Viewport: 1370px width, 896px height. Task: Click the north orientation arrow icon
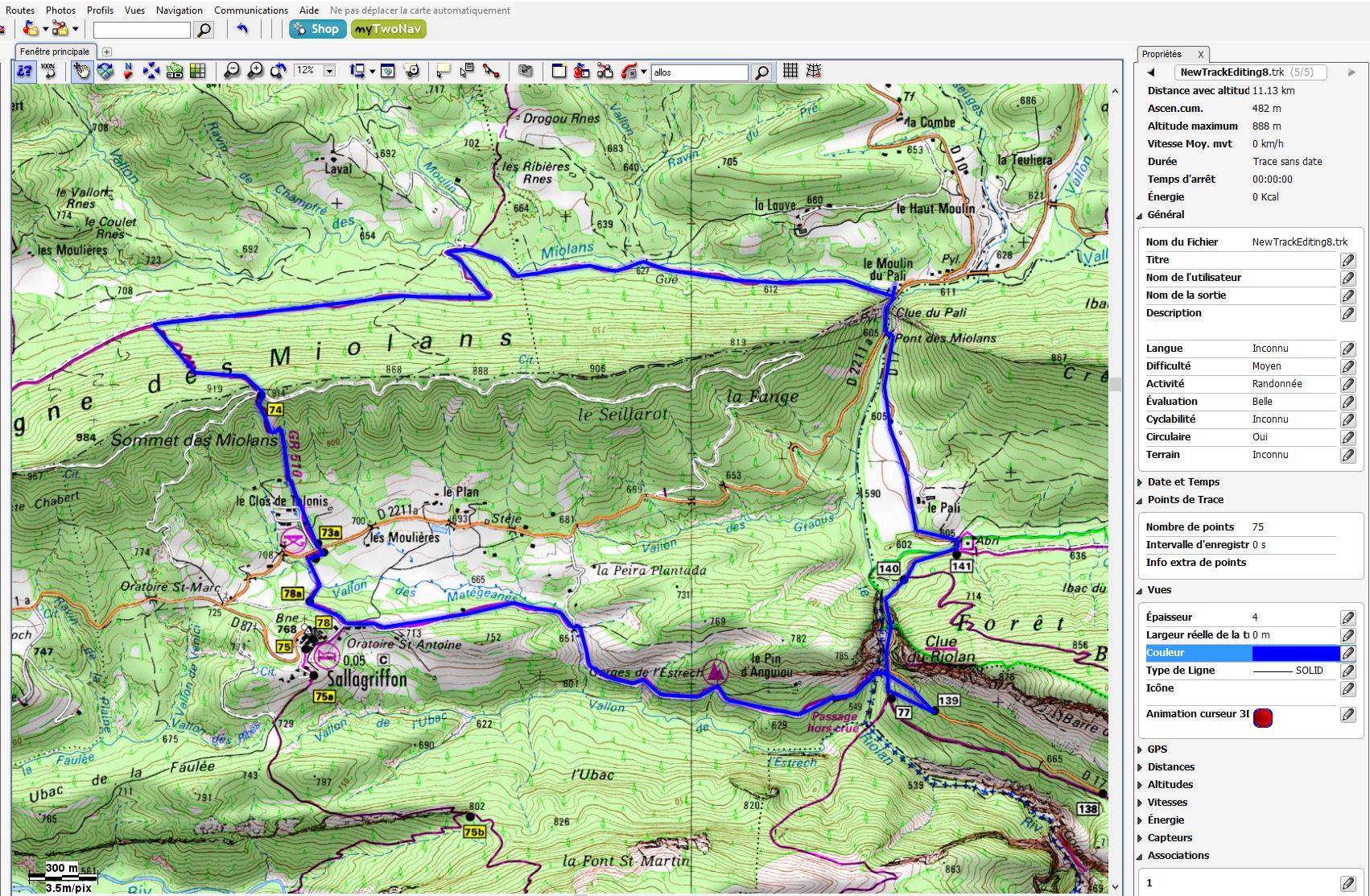128,71
